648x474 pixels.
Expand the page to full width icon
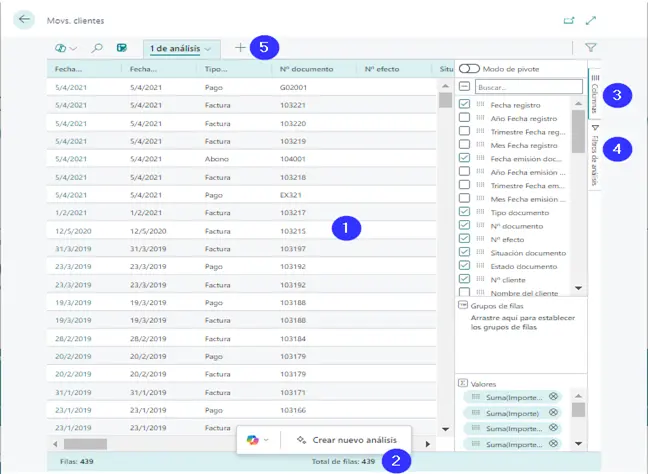point(591,20)
